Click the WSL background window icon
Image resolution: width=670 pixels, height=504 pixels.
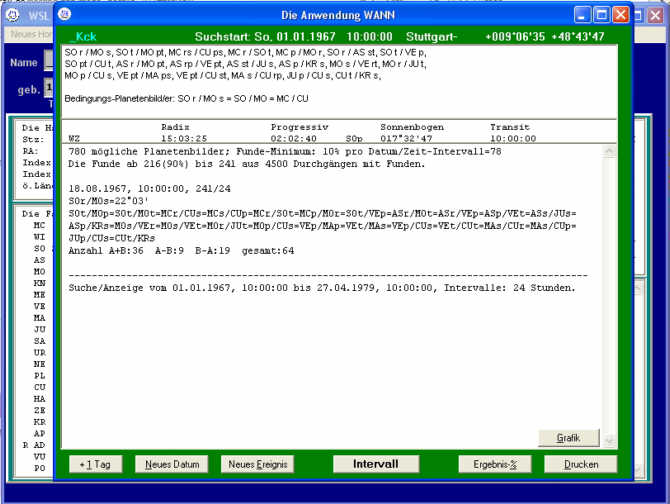[x=14, y=16]
